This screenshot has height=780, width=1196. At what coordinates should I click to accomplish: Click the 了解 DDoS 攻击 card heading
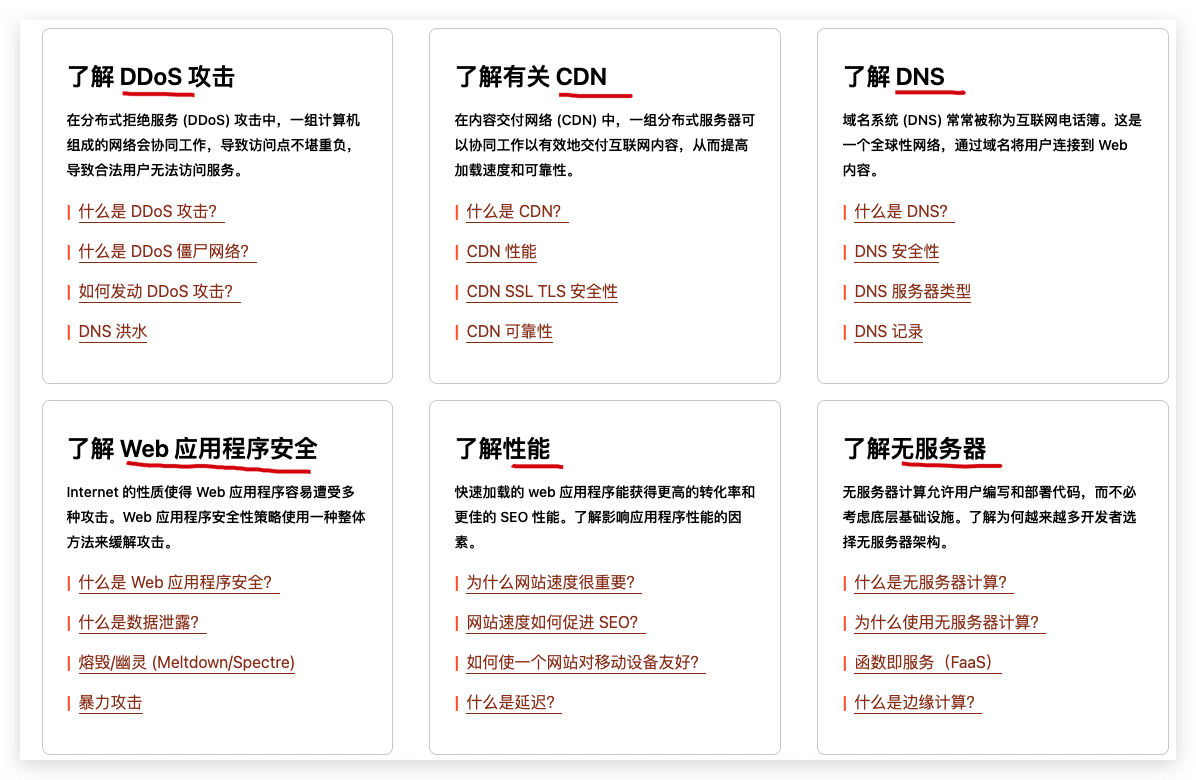[151, 77]
